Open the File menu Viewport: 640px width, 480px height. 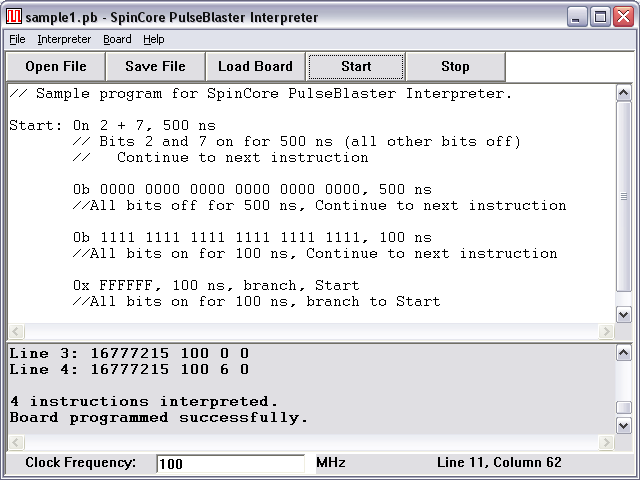(x=17, y=39)
